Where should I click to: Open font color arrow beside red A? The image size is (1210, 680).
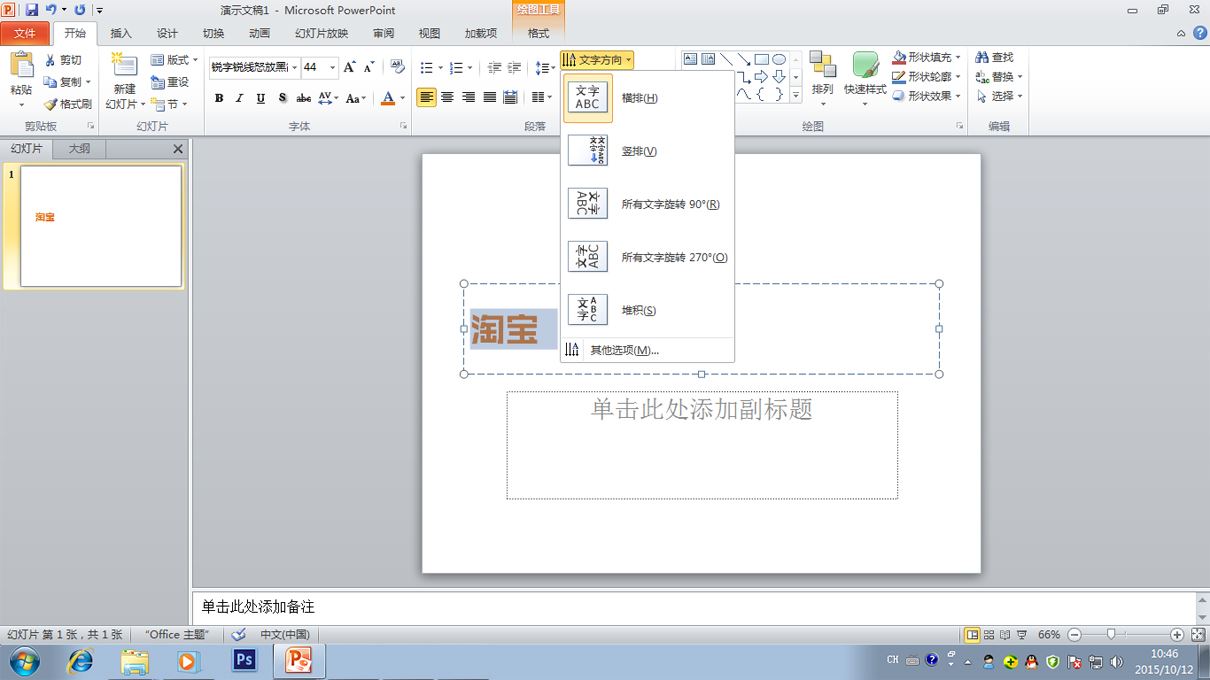point(402,99)
